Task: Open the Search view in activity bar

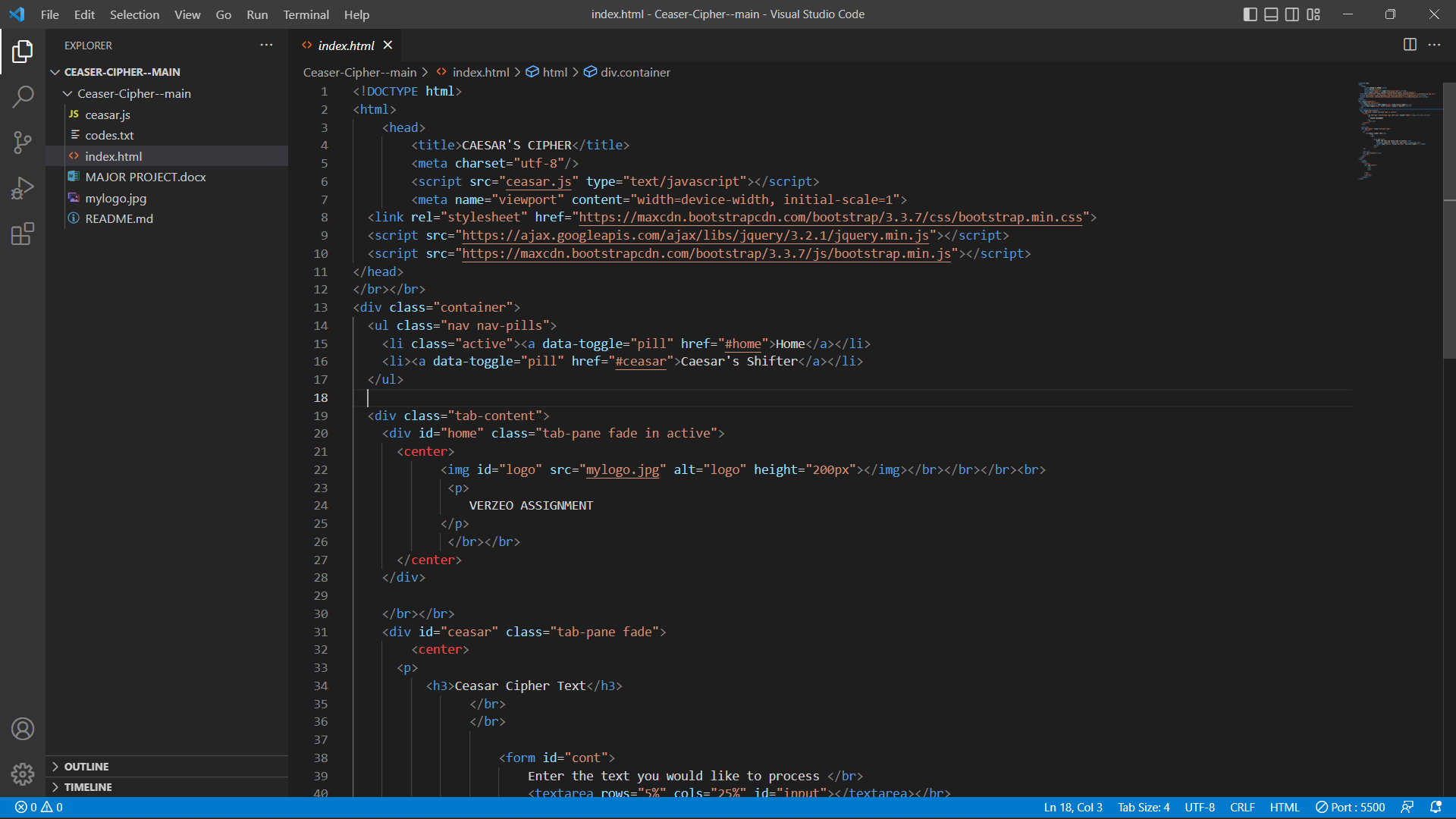Action: (x=23, y=96)
